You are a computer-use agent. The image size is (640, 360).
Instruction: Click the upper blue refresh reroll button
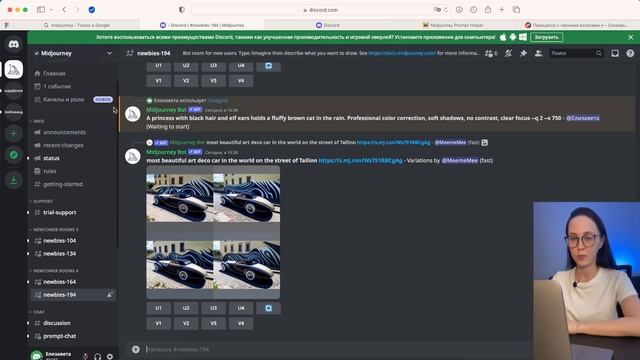(268, 66)
